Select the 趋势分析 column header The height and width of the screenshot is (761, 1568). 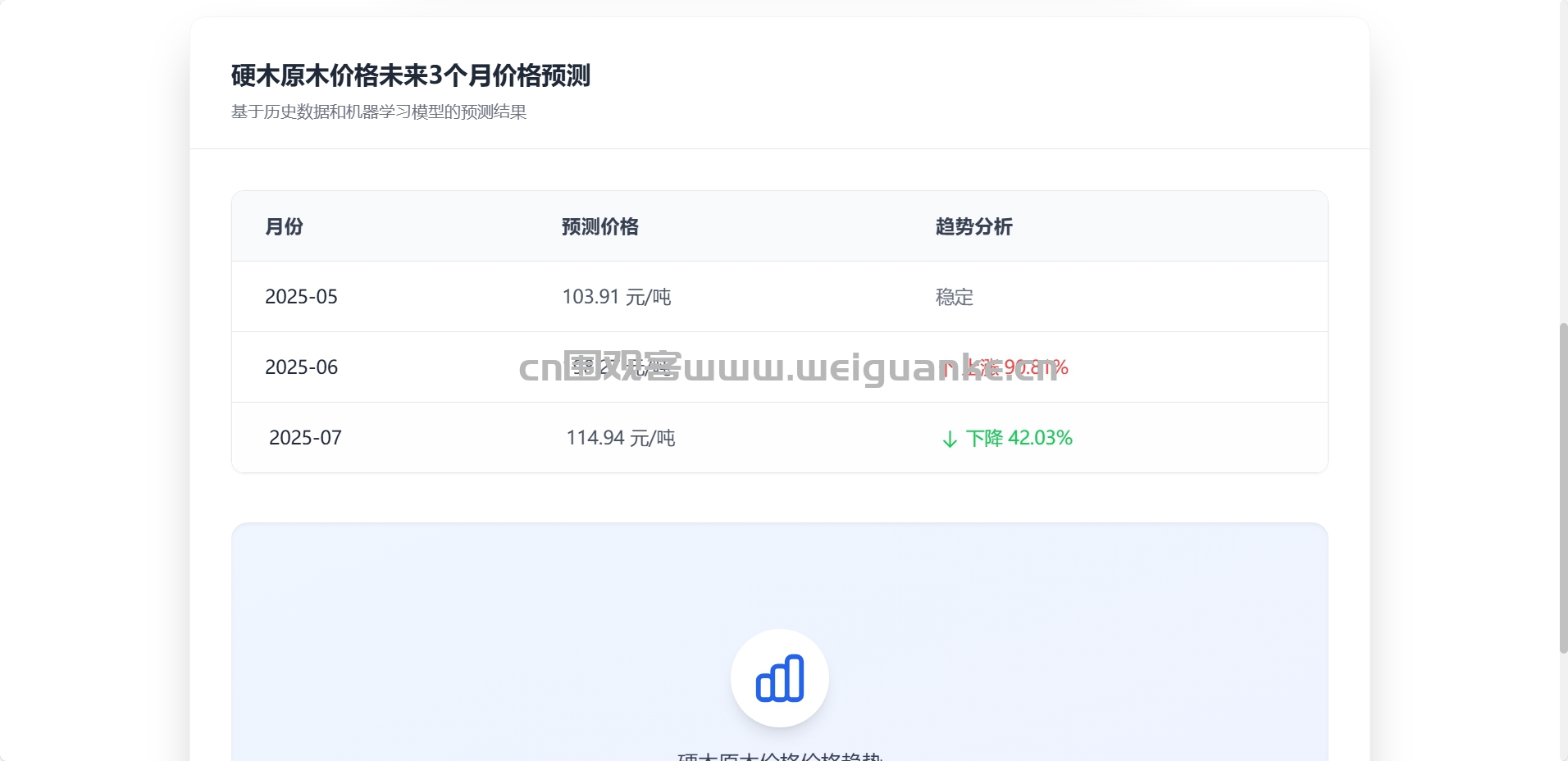click(974, 226)
